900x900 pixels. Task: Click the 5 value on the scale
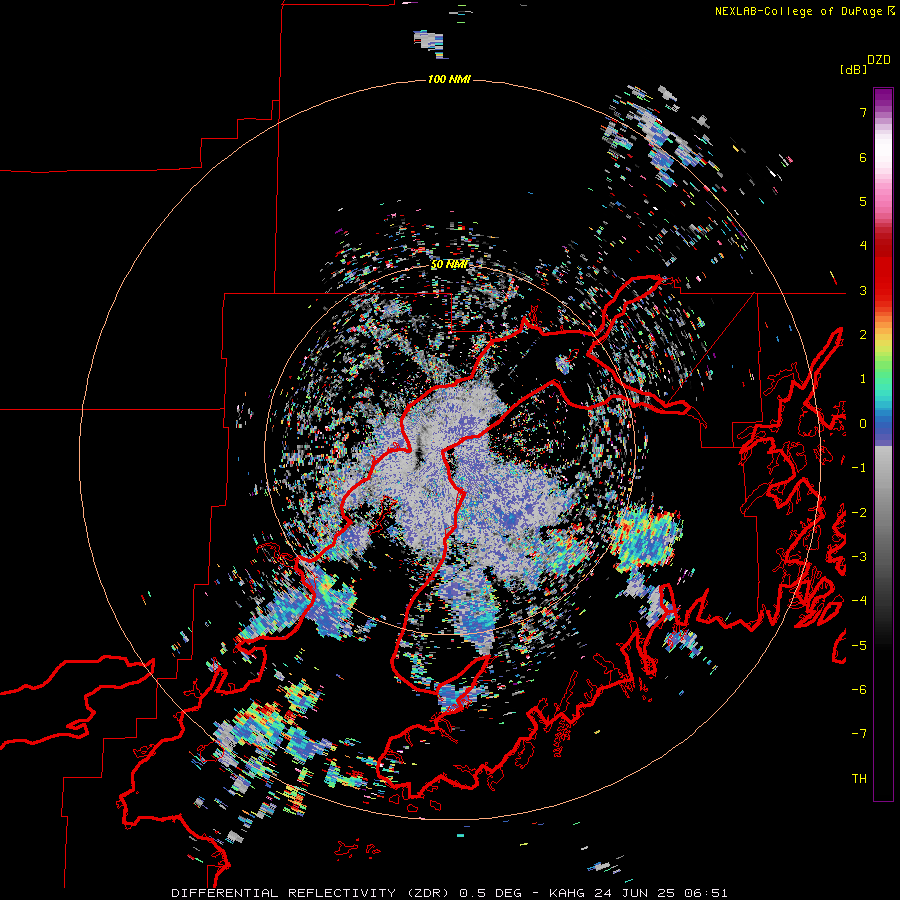tap(863, 201)
